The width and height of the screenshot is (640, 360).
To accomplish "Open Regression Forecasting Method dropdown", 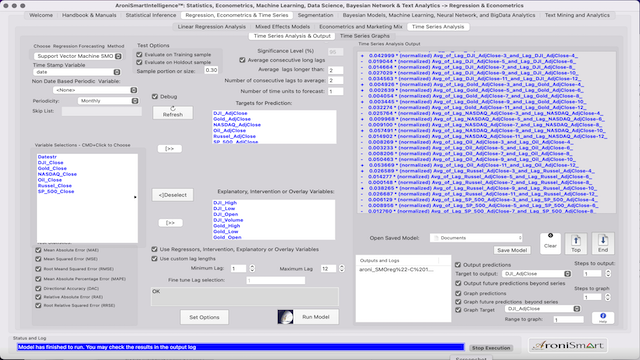I will click(x=78, y=56).
